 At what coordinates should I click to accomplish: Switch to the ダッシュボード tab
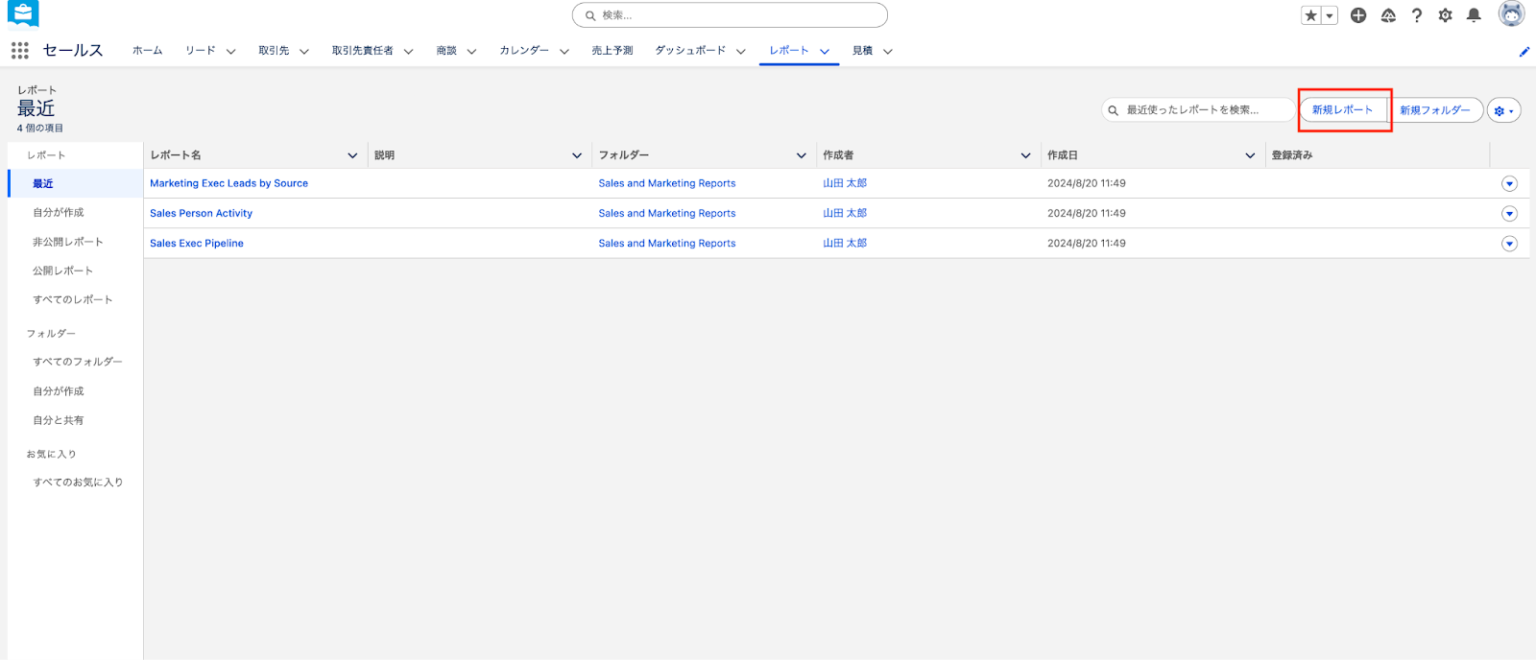690,50
